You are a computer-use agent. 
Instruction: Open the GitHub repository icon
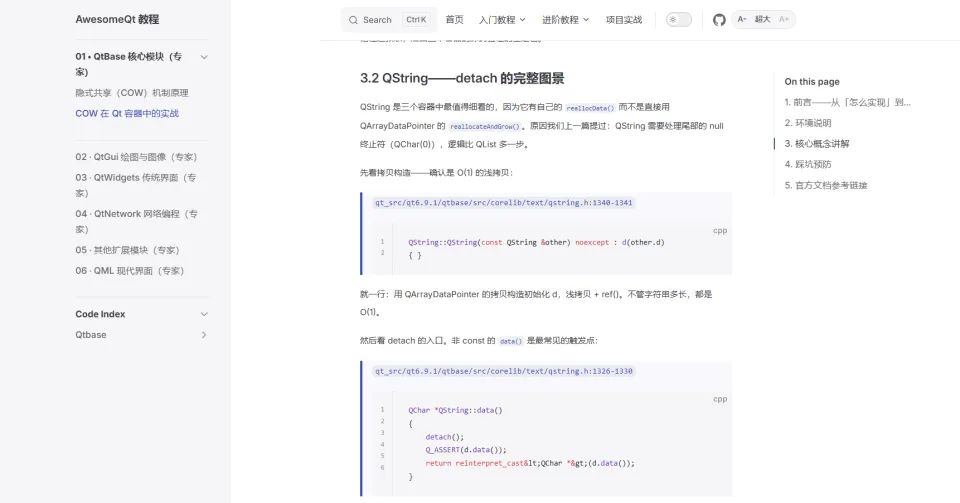(719, 20)
